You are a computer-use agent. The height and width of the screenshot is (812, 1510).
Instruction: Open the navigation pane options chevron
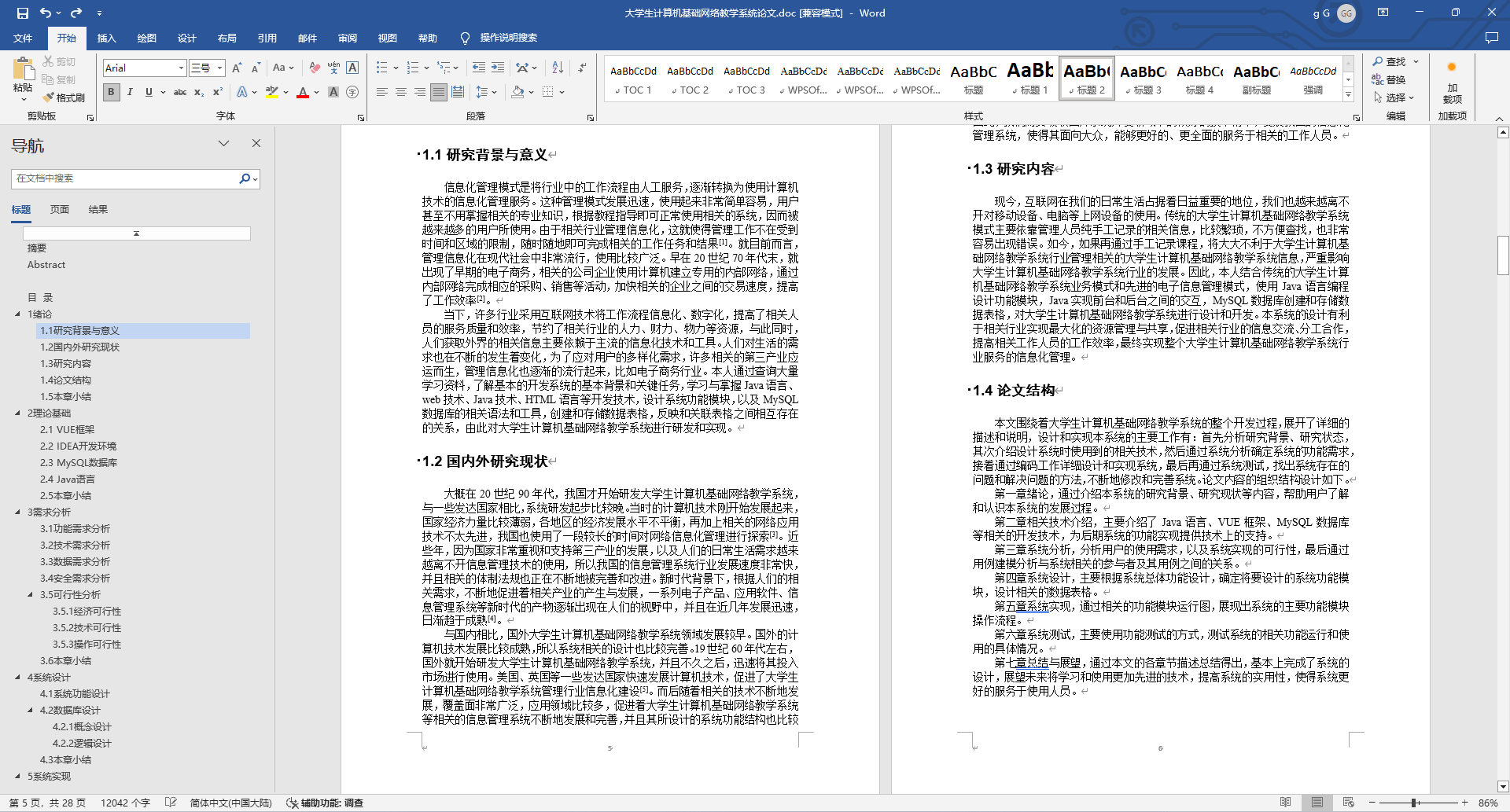pos(224,143)
